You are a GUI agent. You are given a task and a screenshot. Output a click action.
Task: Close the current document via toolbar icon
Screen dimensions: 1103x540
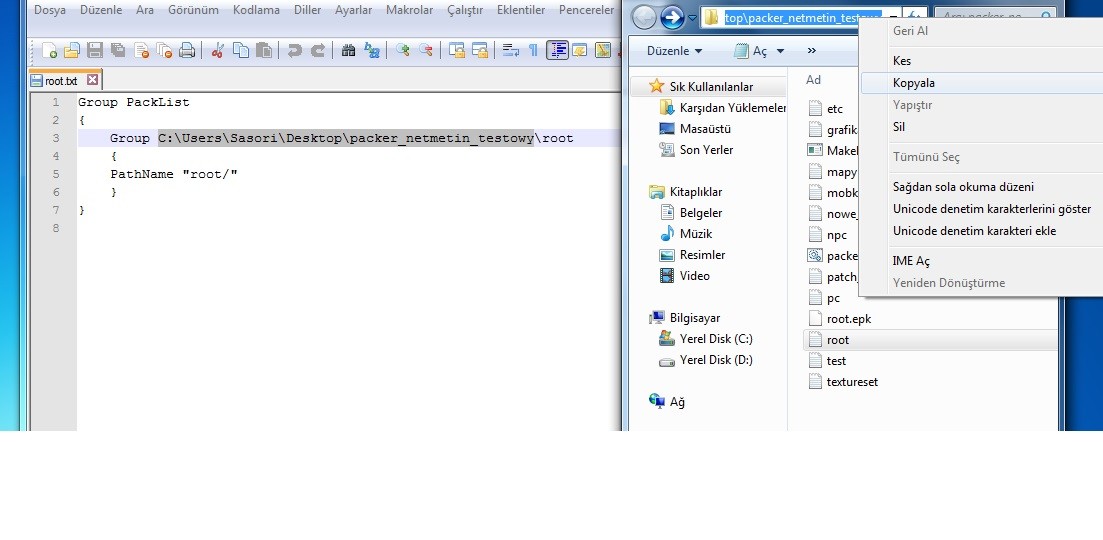[x=141, y=50]
